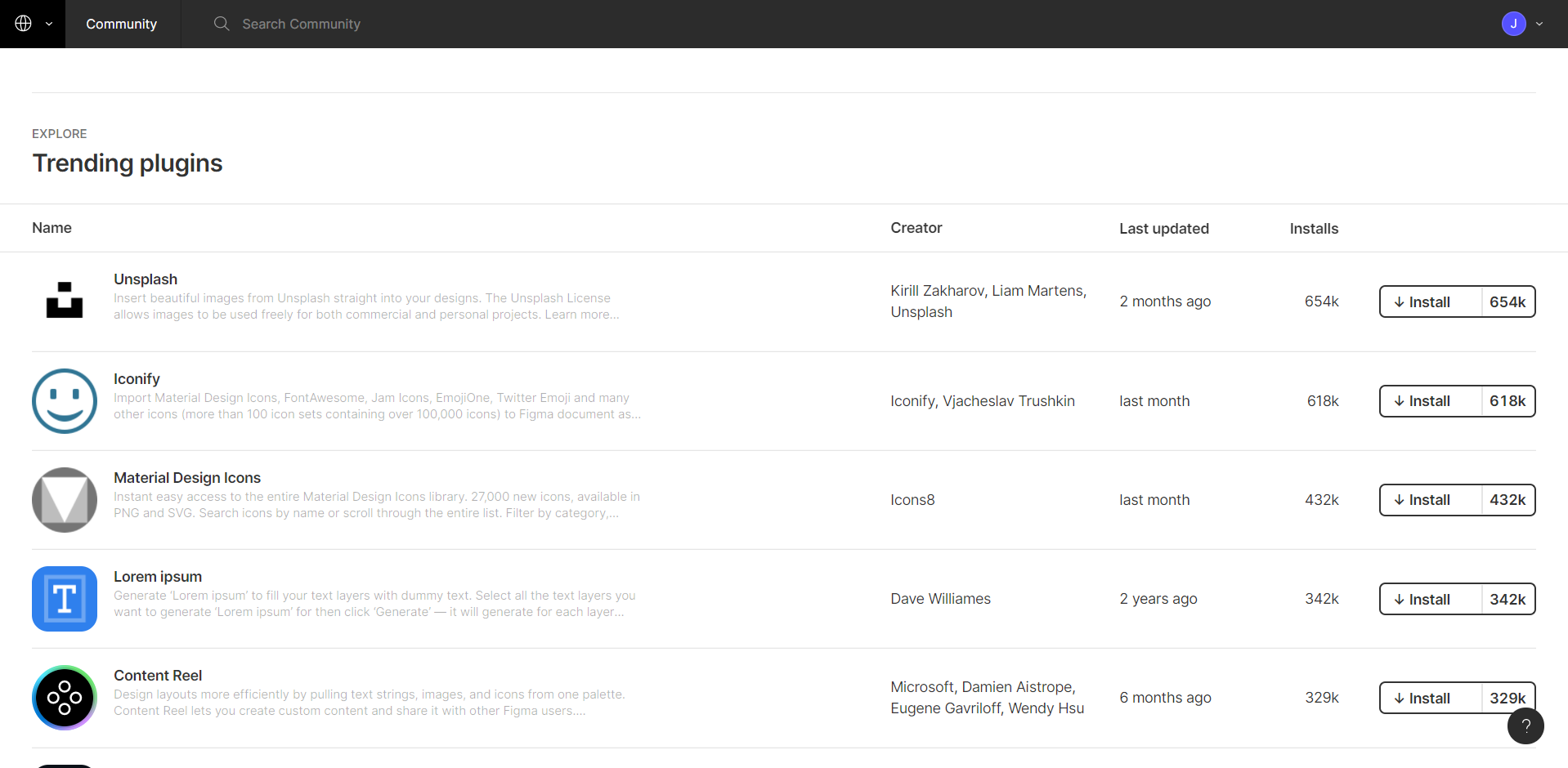The width and height of the screenshot is (1568, 768).
Task: Click the Trending plugins heading
Action: (128, 163)
